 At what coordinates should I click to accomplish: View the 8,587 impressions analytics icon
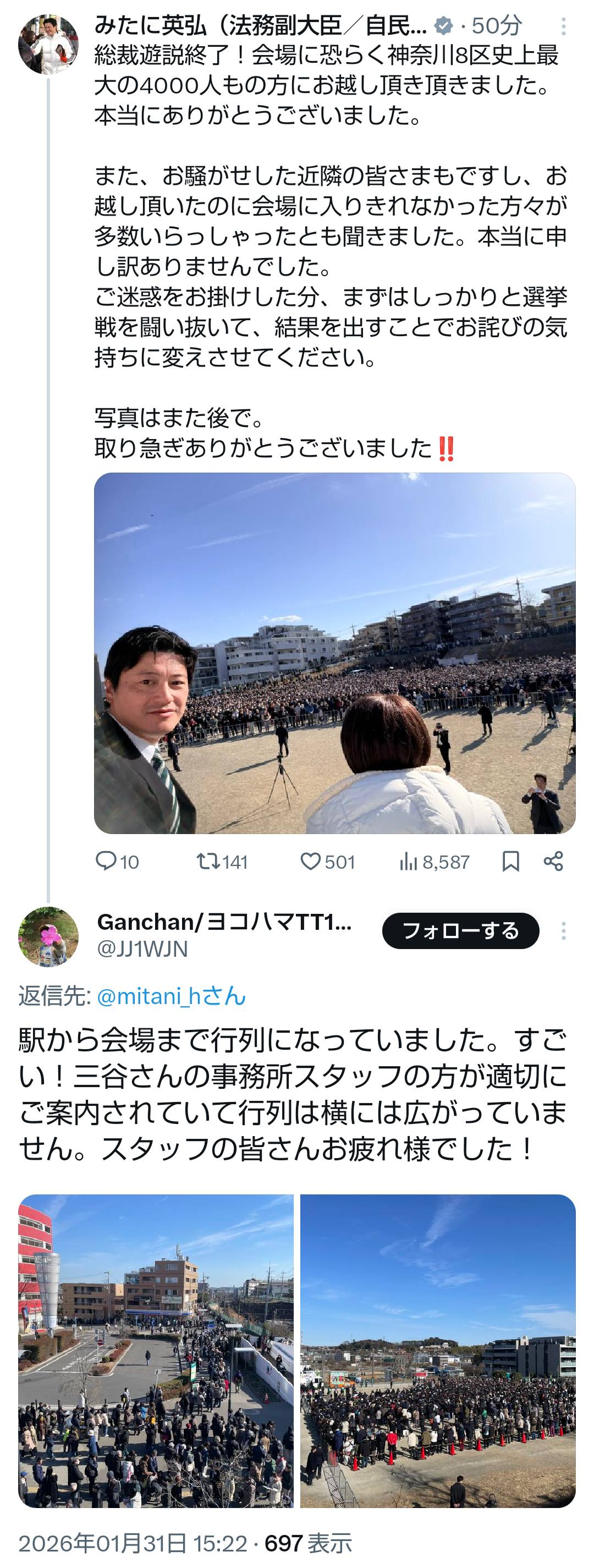coord(408,862)
